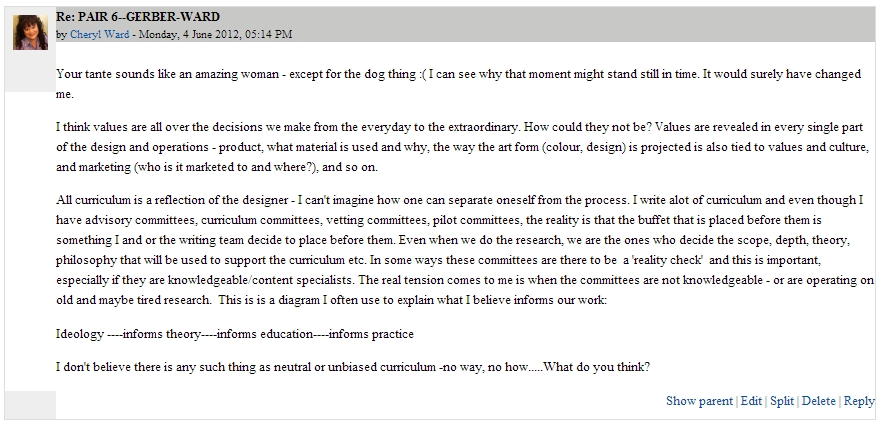This screenshot has height=424, width=884.
Task: Click Cheryl Ward's profile picture
Action: pyautogui.click(x=30, y=33)
